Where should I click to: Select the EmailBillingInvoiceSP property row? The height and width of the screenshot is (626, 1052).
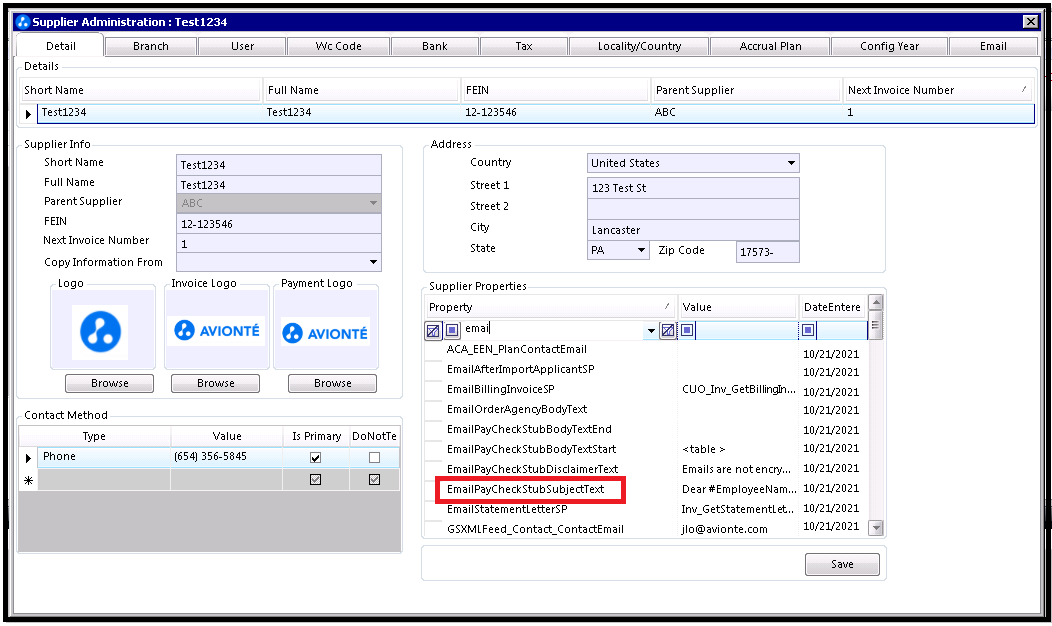[x=501, y=389]
